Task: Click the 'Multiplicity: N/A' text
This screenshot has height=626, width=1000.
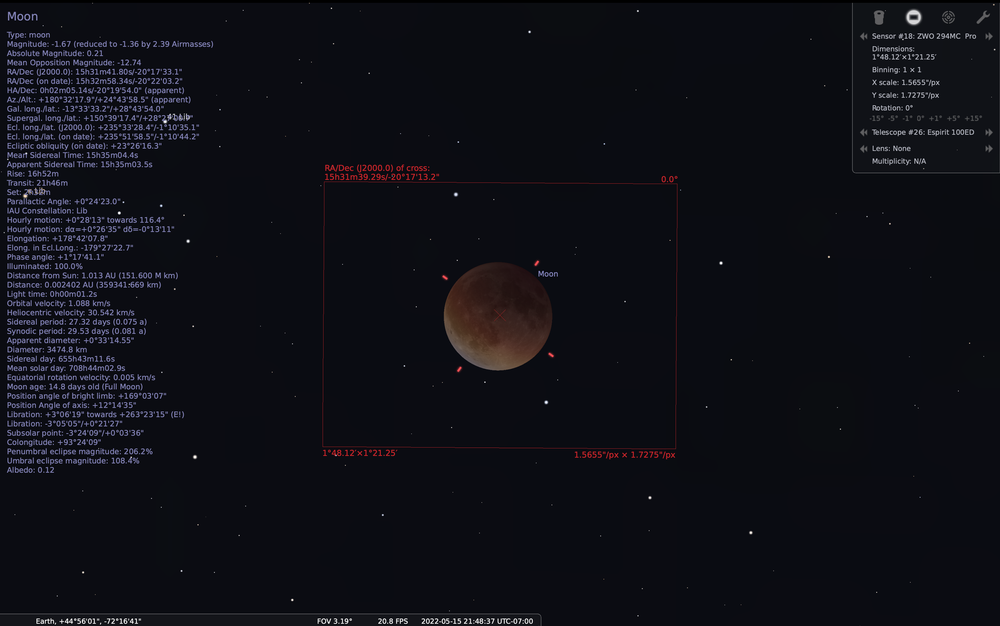Action: [899, 161]
